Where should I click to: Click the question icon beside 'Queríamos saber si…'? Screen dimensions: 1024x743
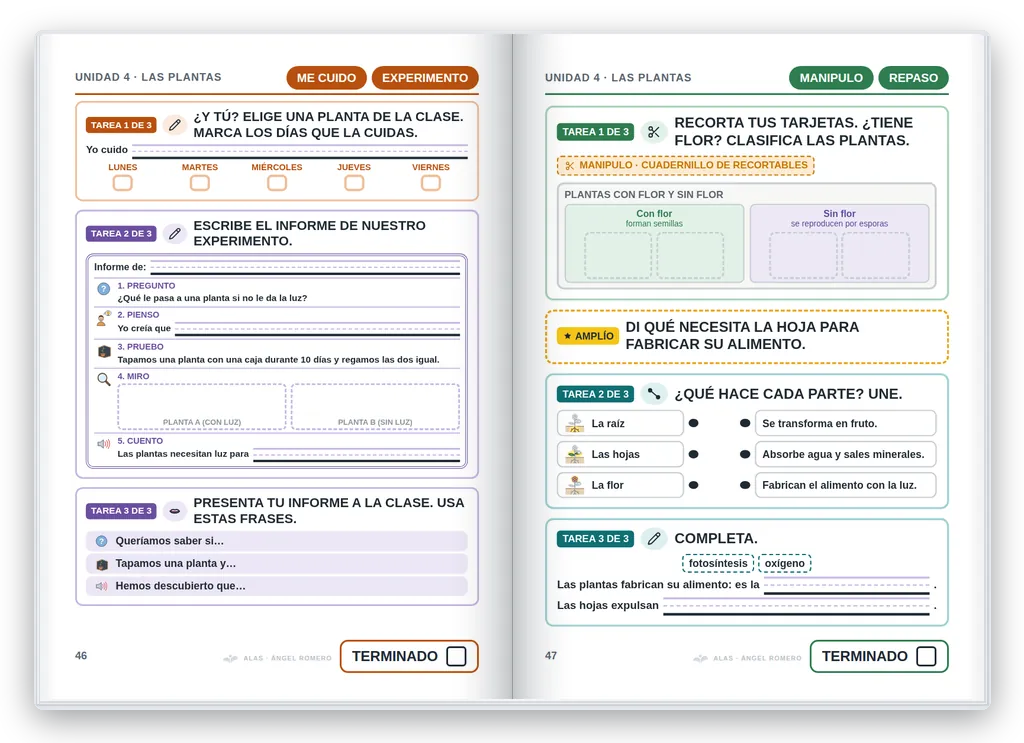point(101,541)
